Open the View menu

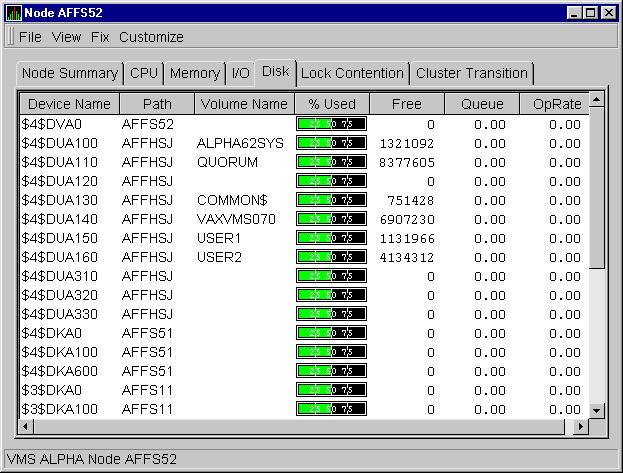pyautogui.click(x=66, y=37)
